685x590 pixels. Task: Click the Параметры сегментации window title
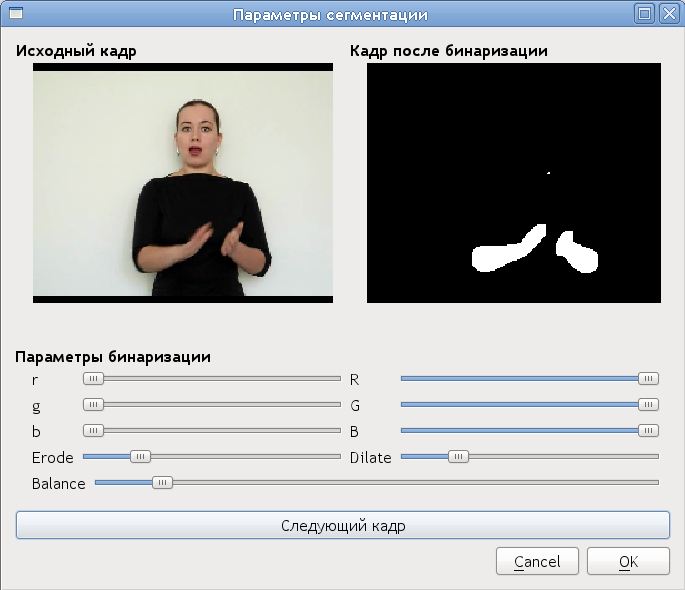click(330, 15)
